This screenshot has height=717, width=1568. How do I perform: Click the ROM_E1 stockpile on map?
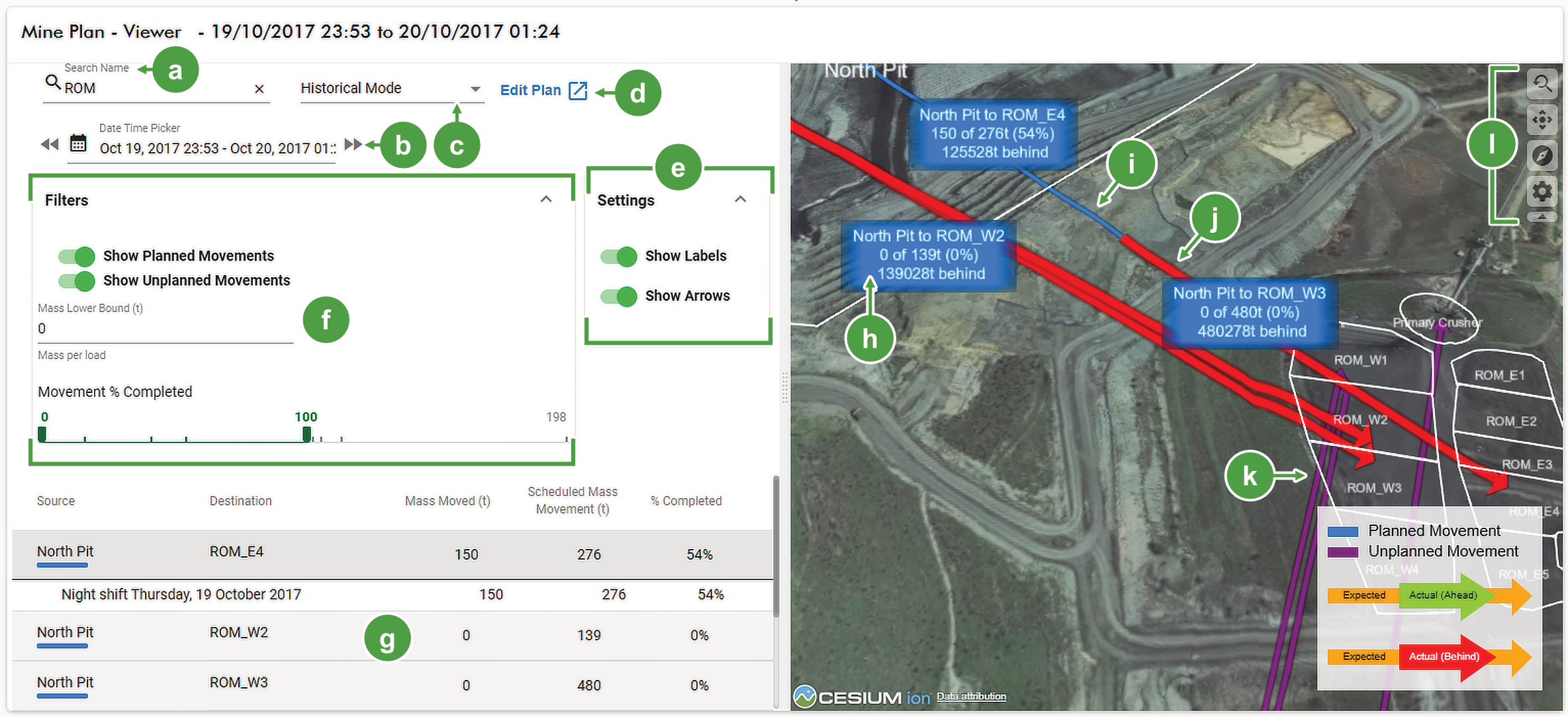click(x=1499, y=375)
